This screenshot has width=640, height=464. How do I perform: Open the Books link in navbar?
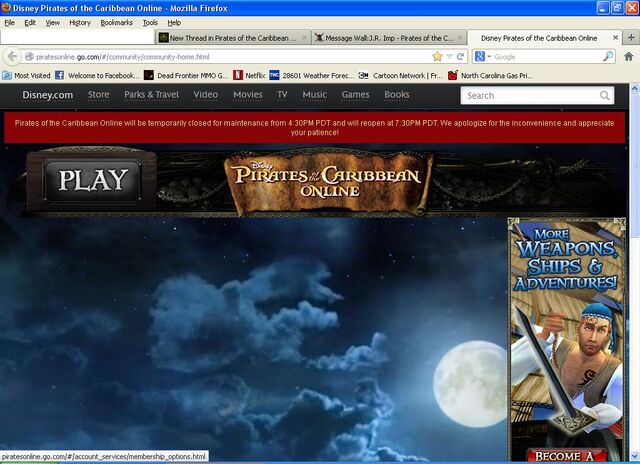pos(397,95)
